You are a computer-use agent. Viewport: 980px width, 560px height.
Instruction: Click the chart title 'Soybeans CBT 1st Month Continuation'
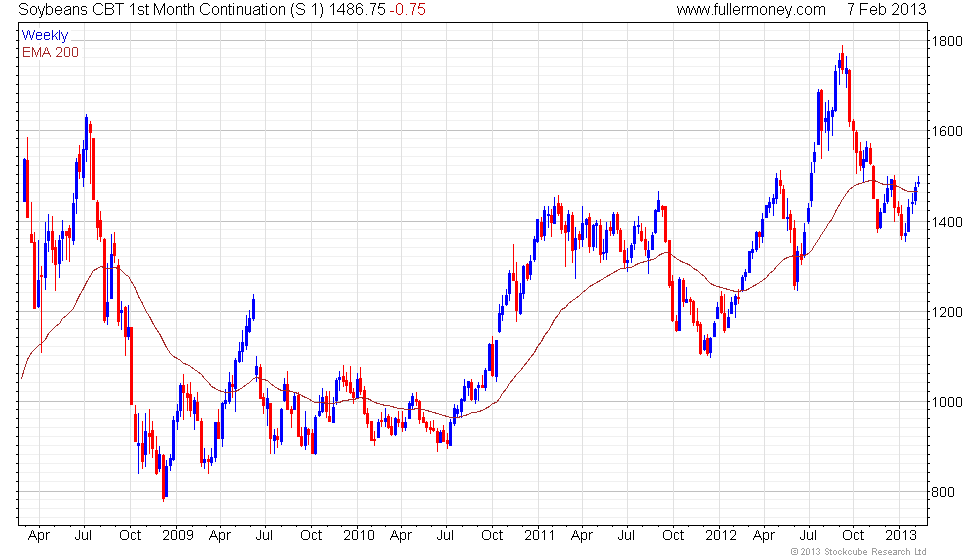pos(152,9)
